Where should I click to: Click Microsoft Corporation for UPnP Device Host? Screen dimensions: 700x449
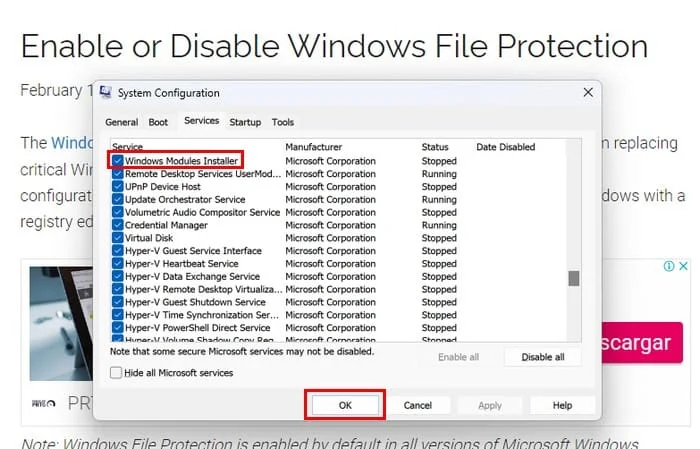pos(330,187)
